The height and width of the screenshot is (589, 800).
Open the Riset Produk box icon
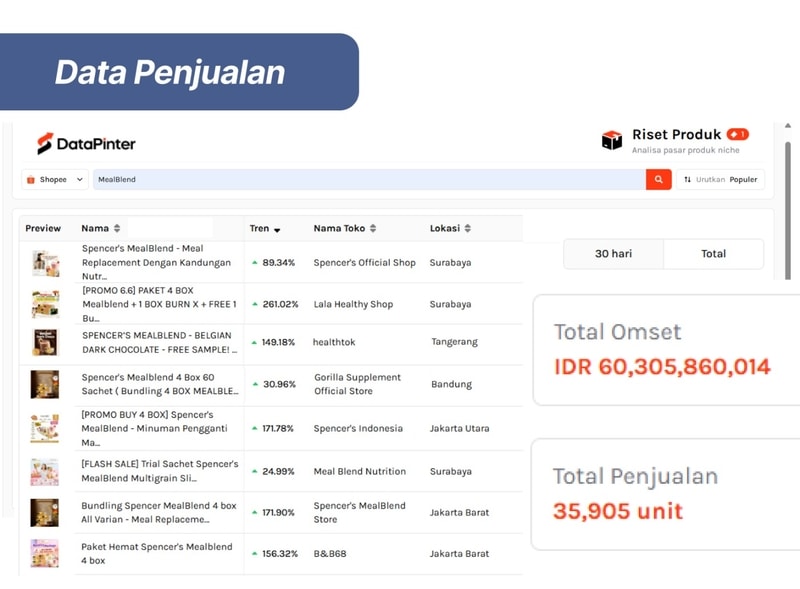(612, 140)
